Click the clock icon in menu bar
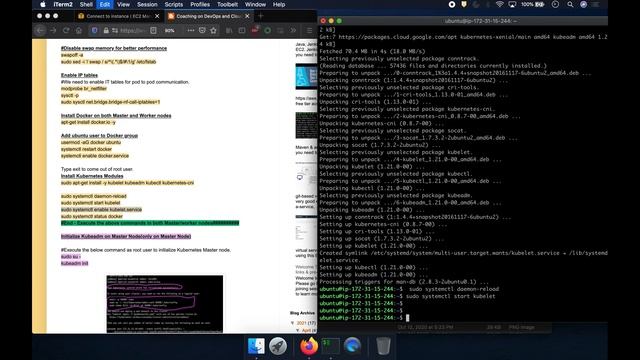Image resolution: width=640 pixels, height=360 pixels. [x=556, y=4]
